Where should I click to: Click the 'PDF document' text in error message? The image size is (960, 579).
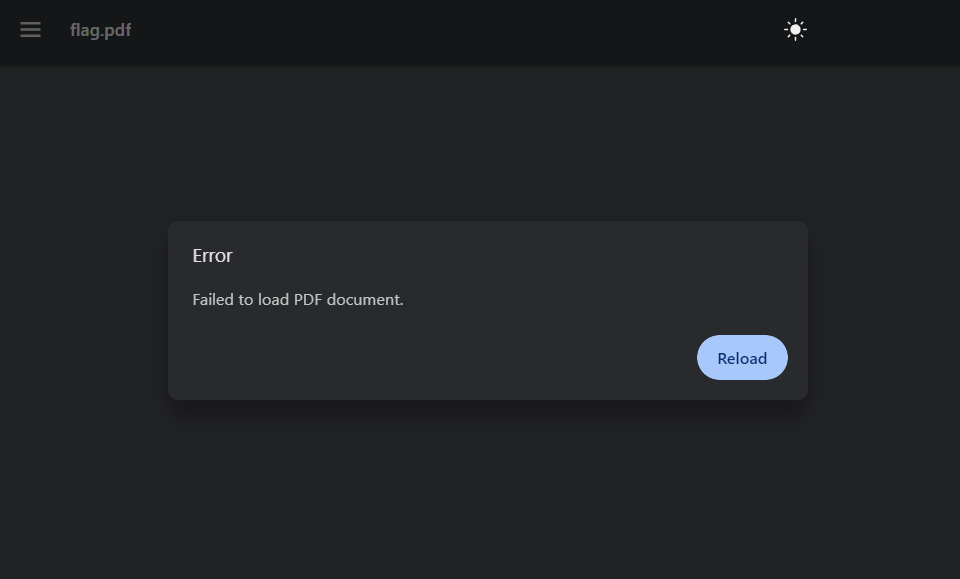[347, 299]
